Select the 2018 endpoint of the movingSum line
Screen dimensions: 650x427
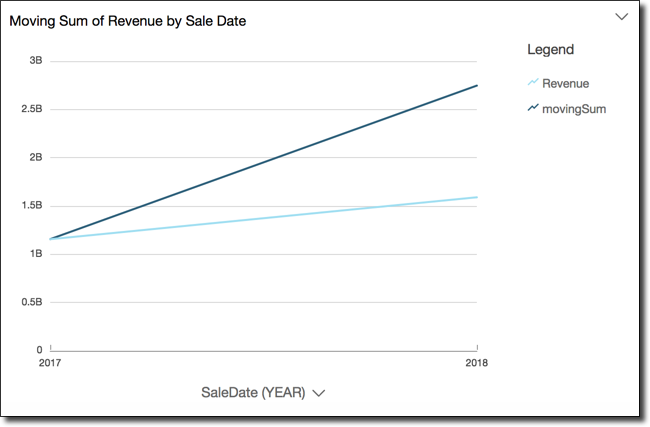(477, 86)
